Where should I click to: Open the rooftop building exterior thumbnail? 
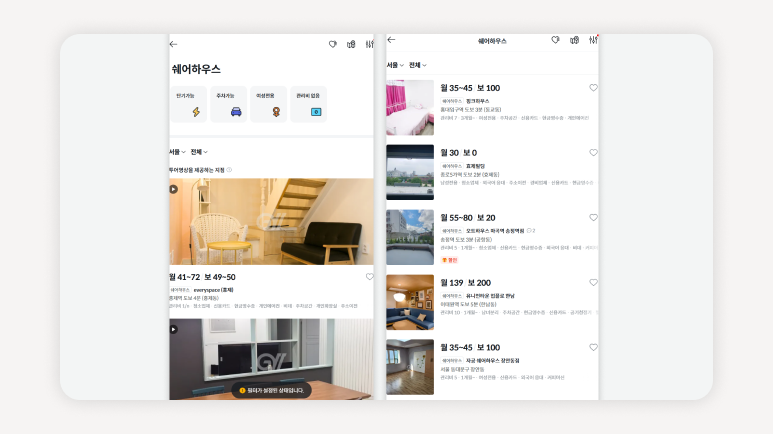pyautogui.click(x=410, y=237)
